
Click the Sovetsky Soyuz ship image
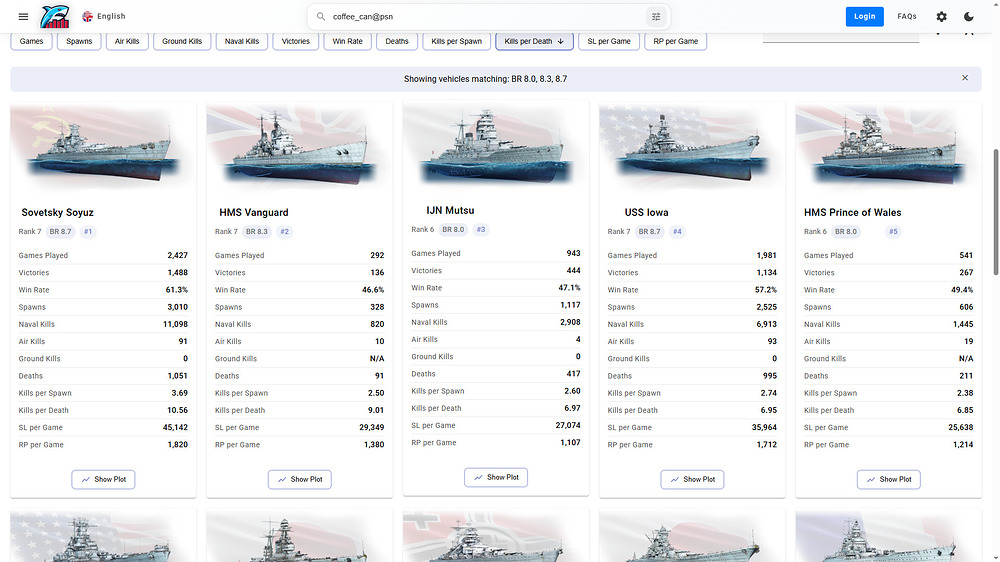click(103, 149)
